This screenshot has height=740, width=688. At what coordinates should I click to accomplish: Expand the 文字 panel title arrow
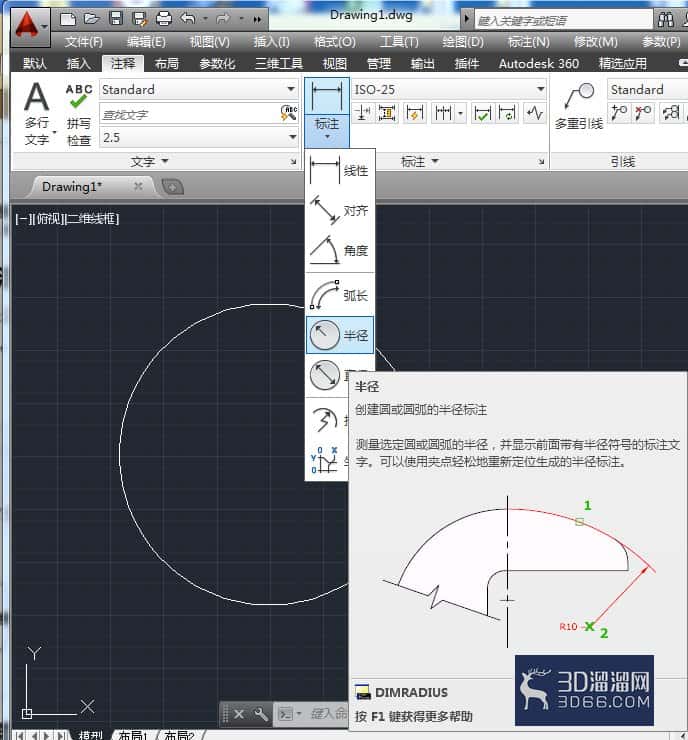[165, 161]
